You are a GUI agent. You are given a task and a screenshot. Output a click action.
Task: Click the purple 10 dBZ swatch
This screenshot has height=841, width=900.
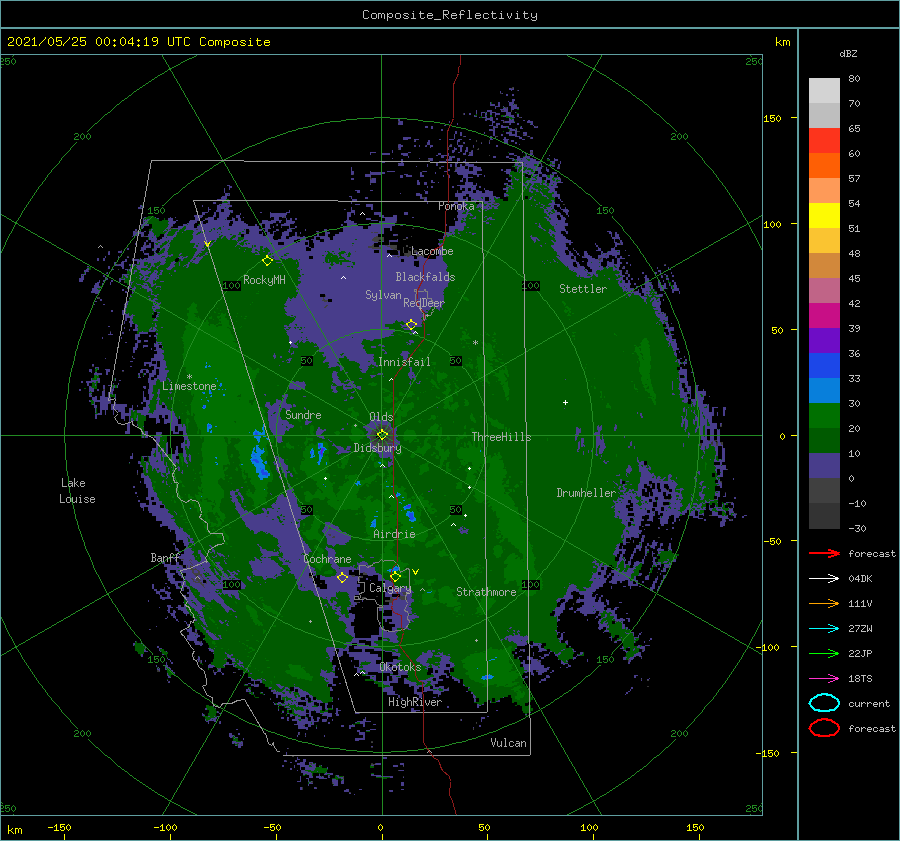824,465
